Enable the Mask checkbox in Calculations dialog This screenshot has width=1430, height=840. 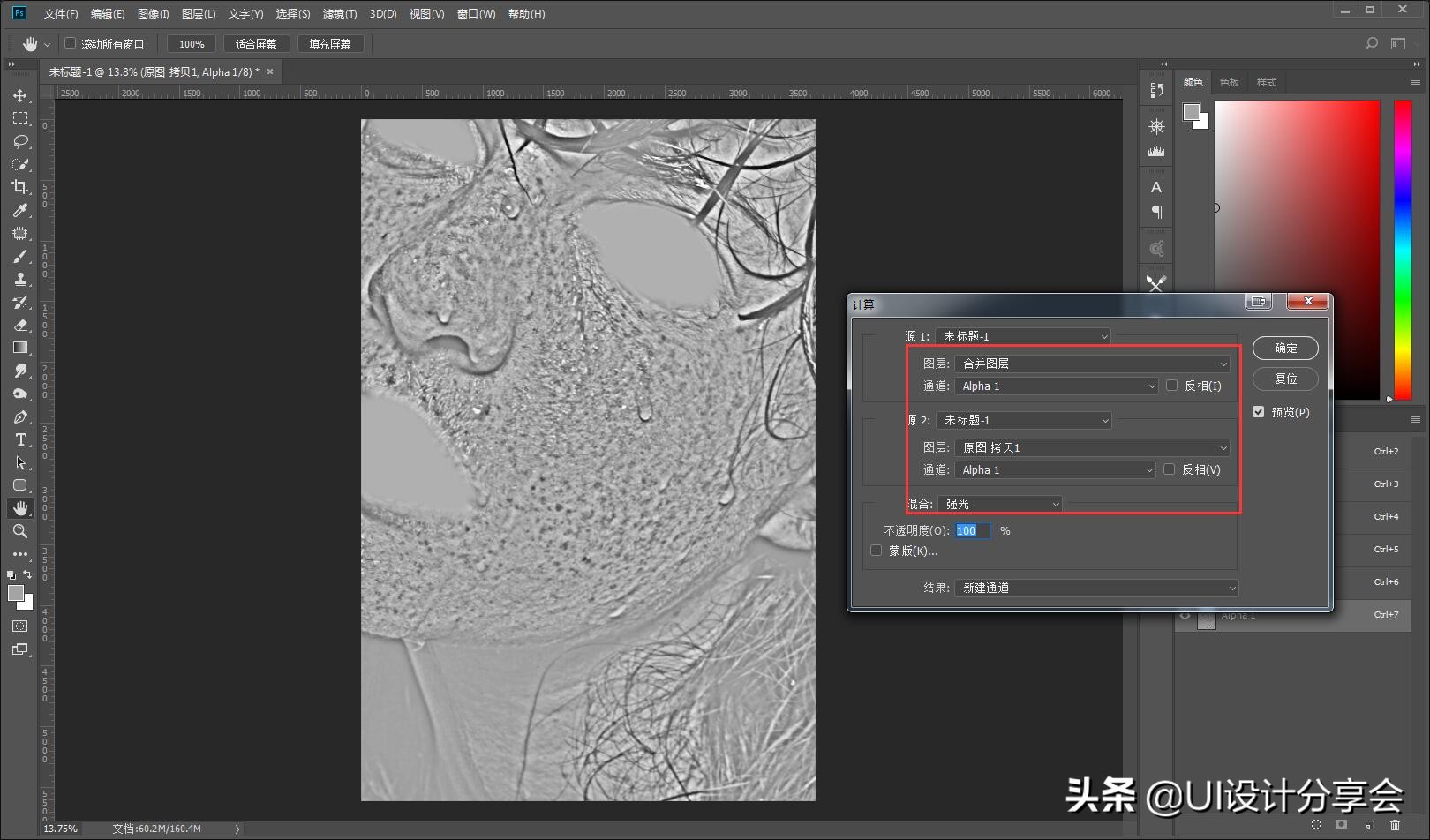(876, 551)
